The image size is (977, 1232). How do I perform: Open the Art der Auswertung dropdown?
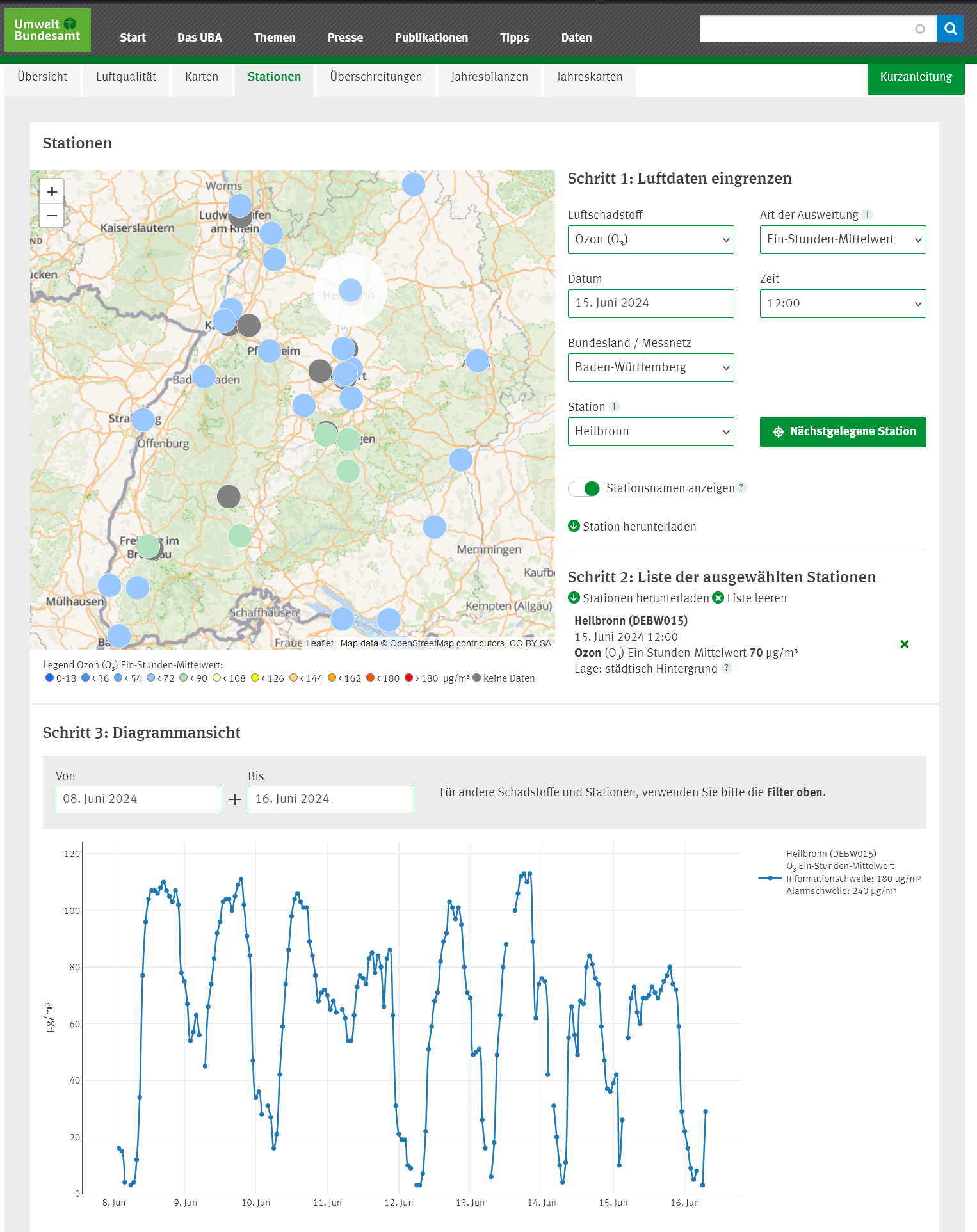coord(843,239)
